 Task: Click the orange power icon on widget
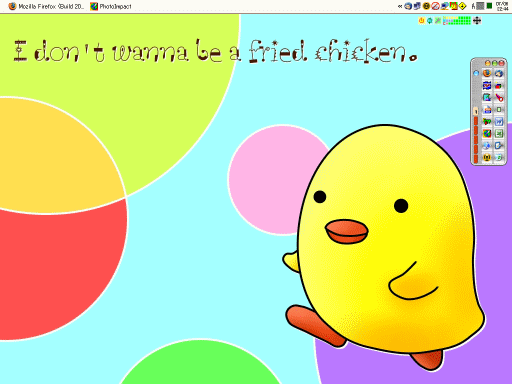tap(422, 21)
